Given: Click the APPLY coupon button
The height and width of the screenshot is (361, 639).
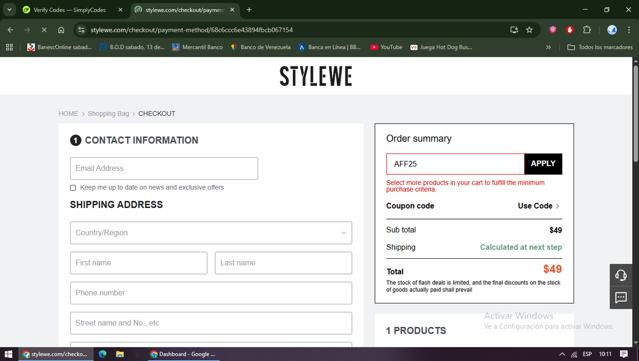Looking at the screenshot, I should click(543, 164).
